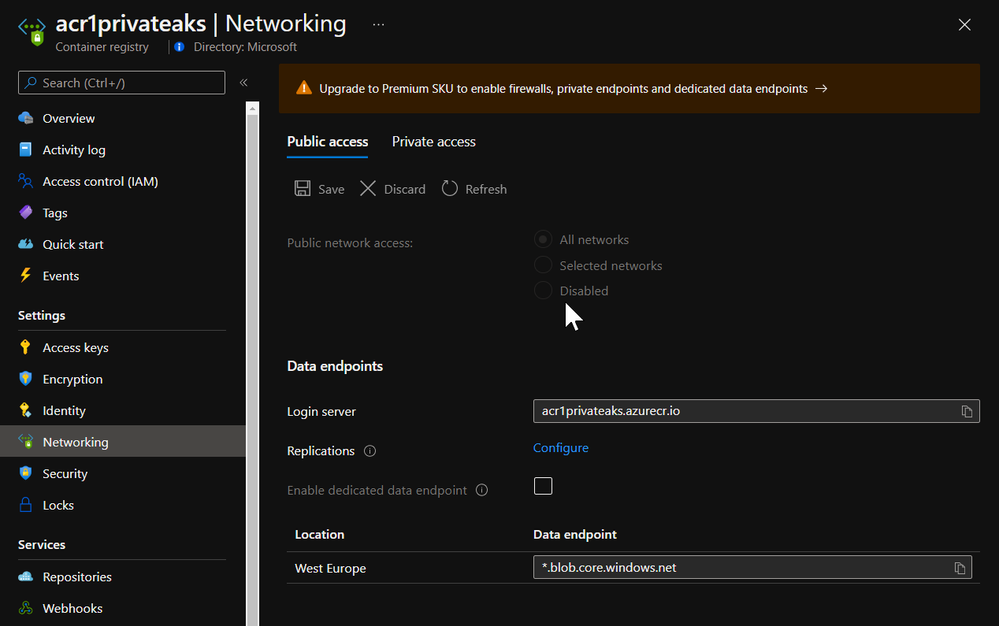Screen dimensions: 999x626
Task: Click the Events lightning bolt icon
Action: 25,275
